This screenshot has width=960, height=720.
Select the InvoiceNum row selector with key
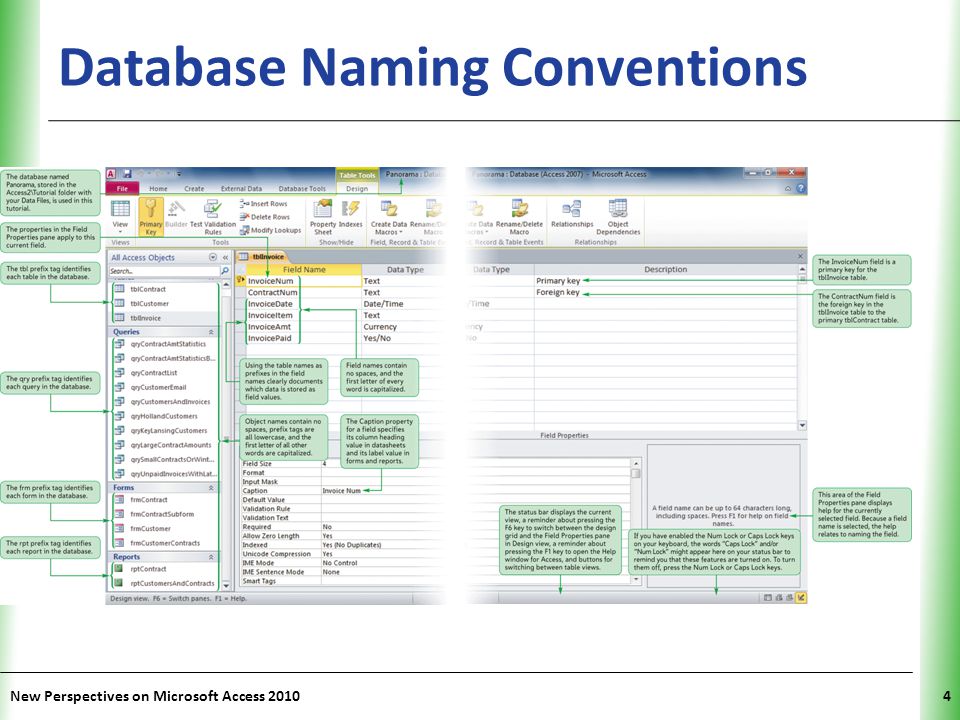(x=241, y=281)
